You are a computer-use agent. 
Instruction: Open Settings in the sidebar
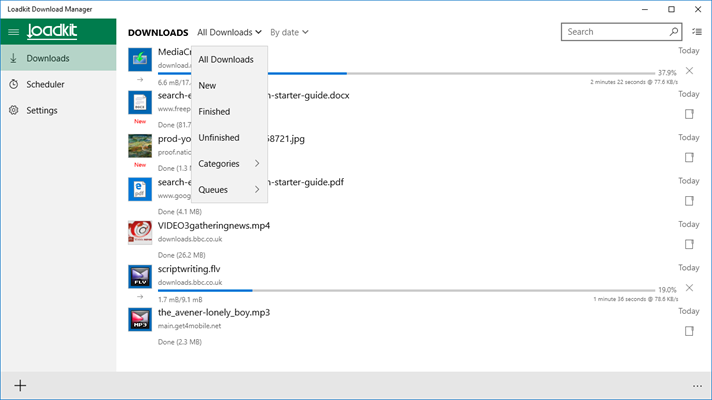[58, 110]
